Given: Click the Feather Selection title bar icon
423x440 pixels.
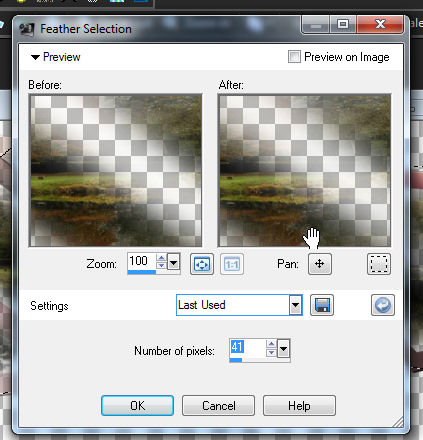Looking at the screenshot, I should pyautogui.click(x=26, y=29).
